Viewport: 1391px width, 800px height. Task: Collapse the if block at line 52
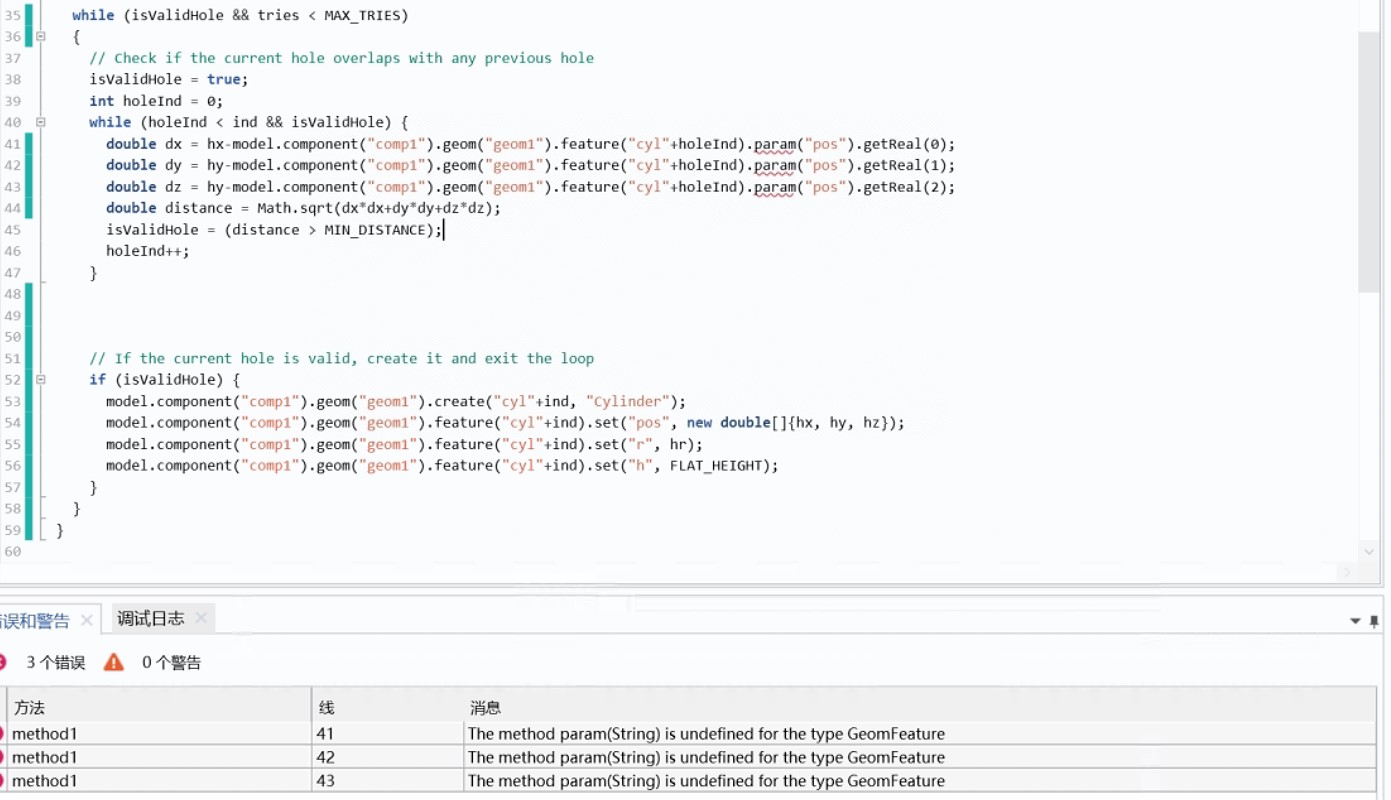tap(41, 380)
